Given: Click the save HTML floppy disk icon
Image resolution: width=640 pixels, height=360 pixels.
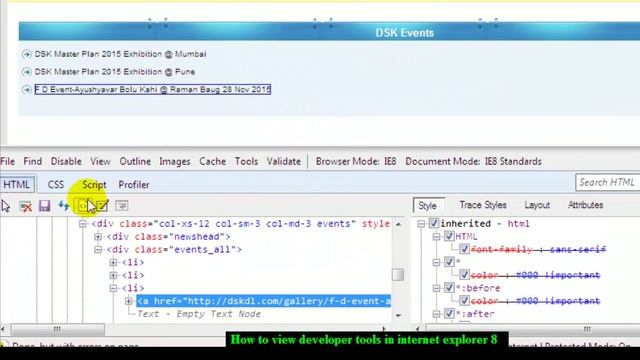Looking at the screenshot, I should tap(44, 206).
